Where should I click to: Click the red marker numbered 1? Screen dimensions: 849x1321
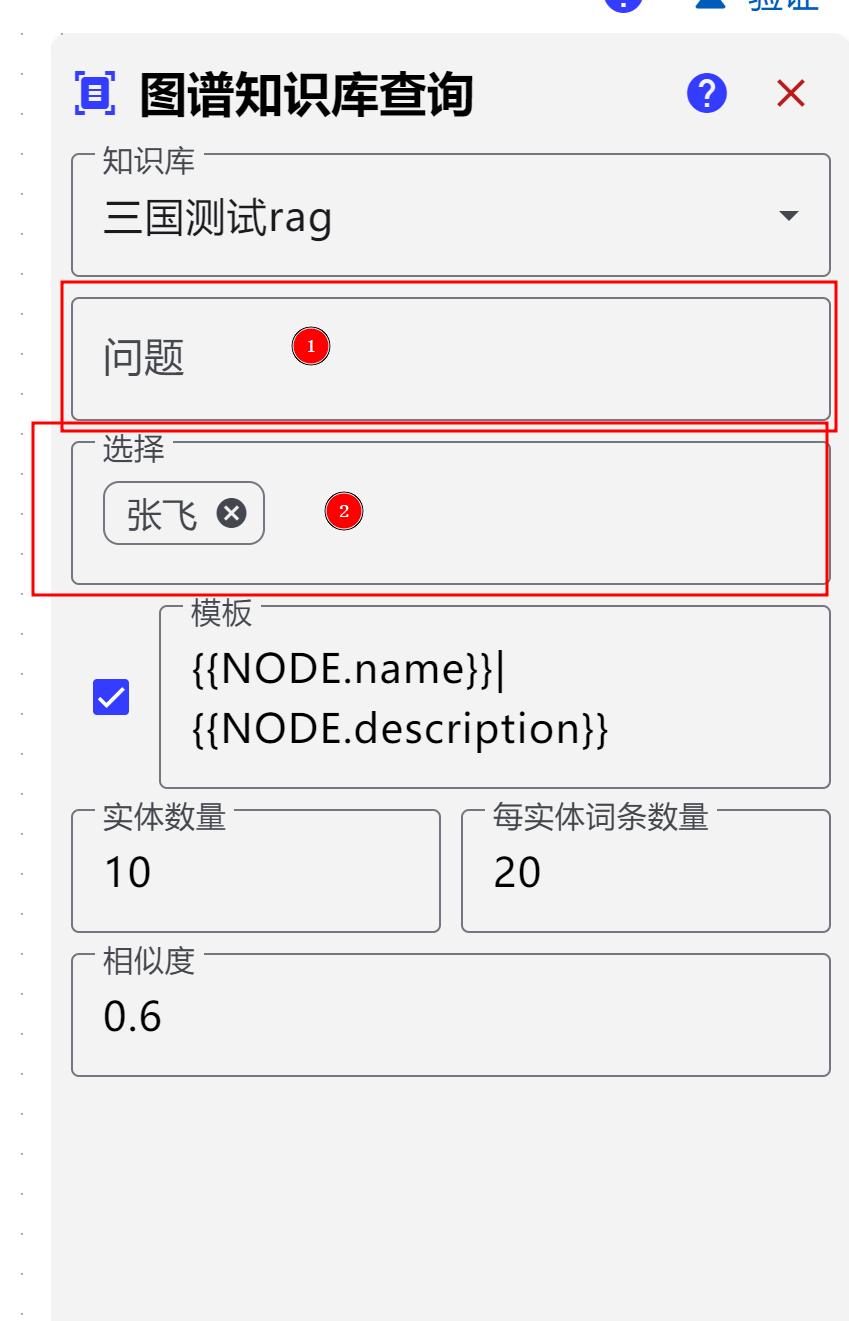311,347
